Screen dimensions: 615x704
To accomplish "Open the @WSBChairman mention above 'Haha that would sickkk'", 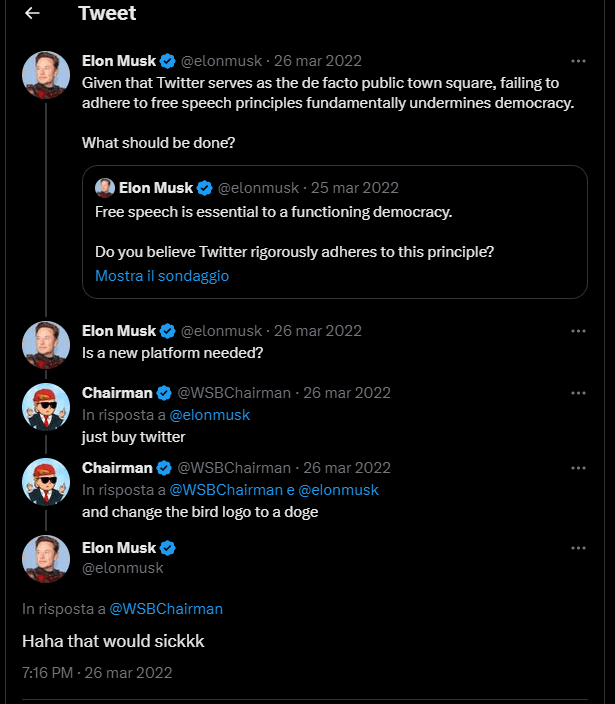I will (166, 608).
